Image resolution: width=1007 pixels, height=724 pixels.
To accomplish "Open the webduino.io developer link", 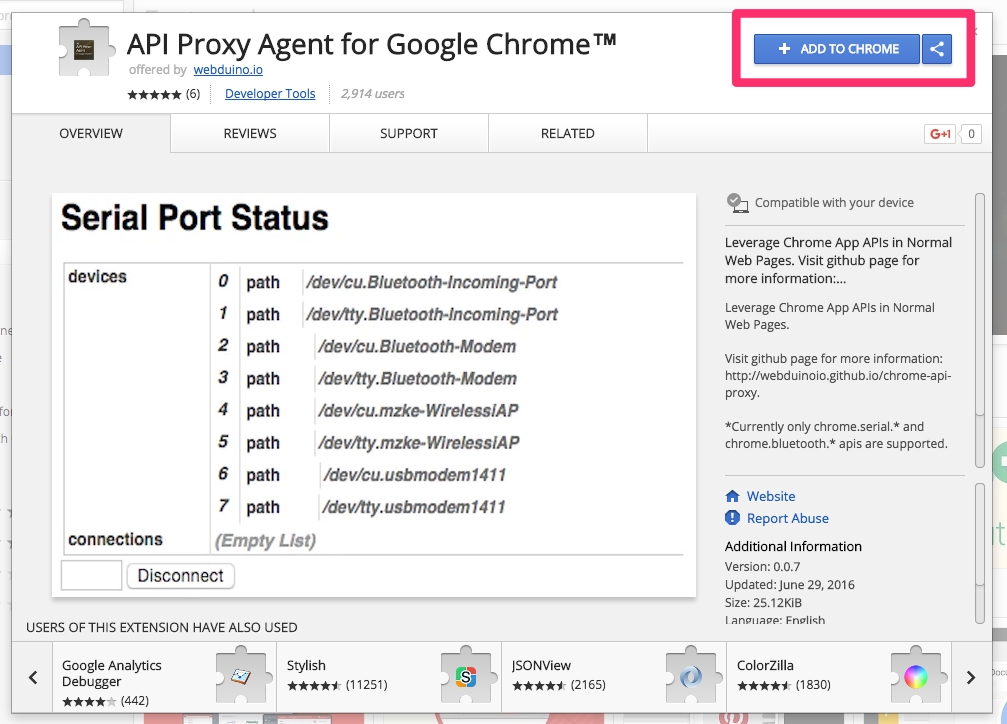I will pyautogui.click(x=228, y=69).
